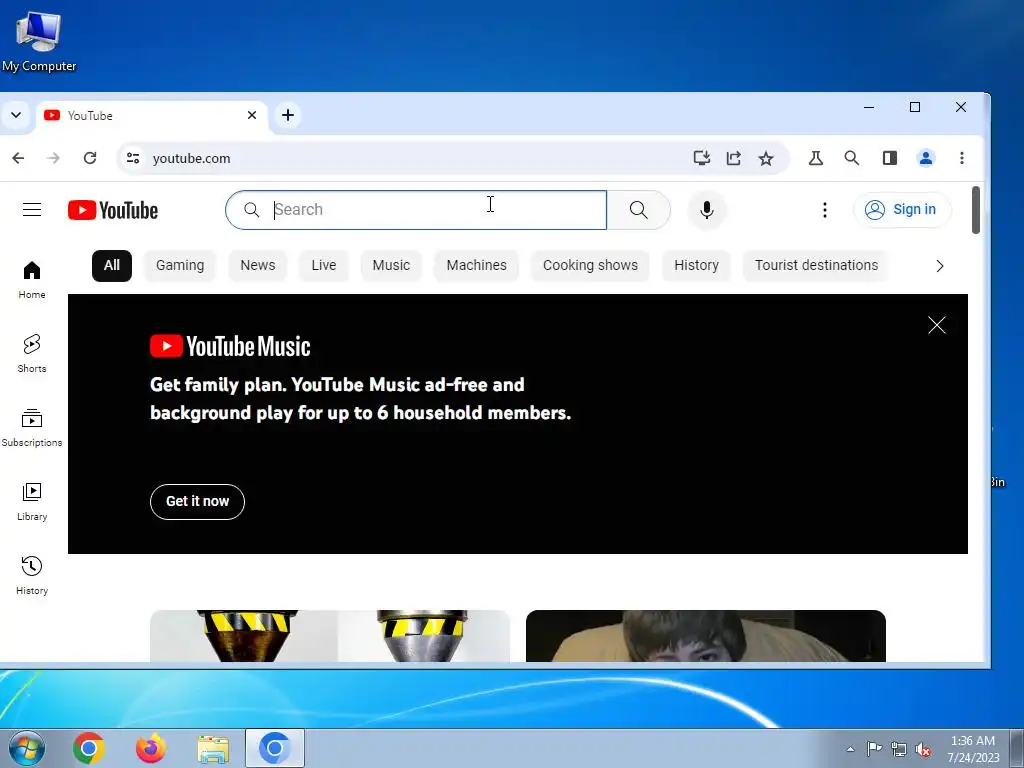Open Chrome Labs flask icon
This screenshot has width=1024, height=768.
[816, 158]
